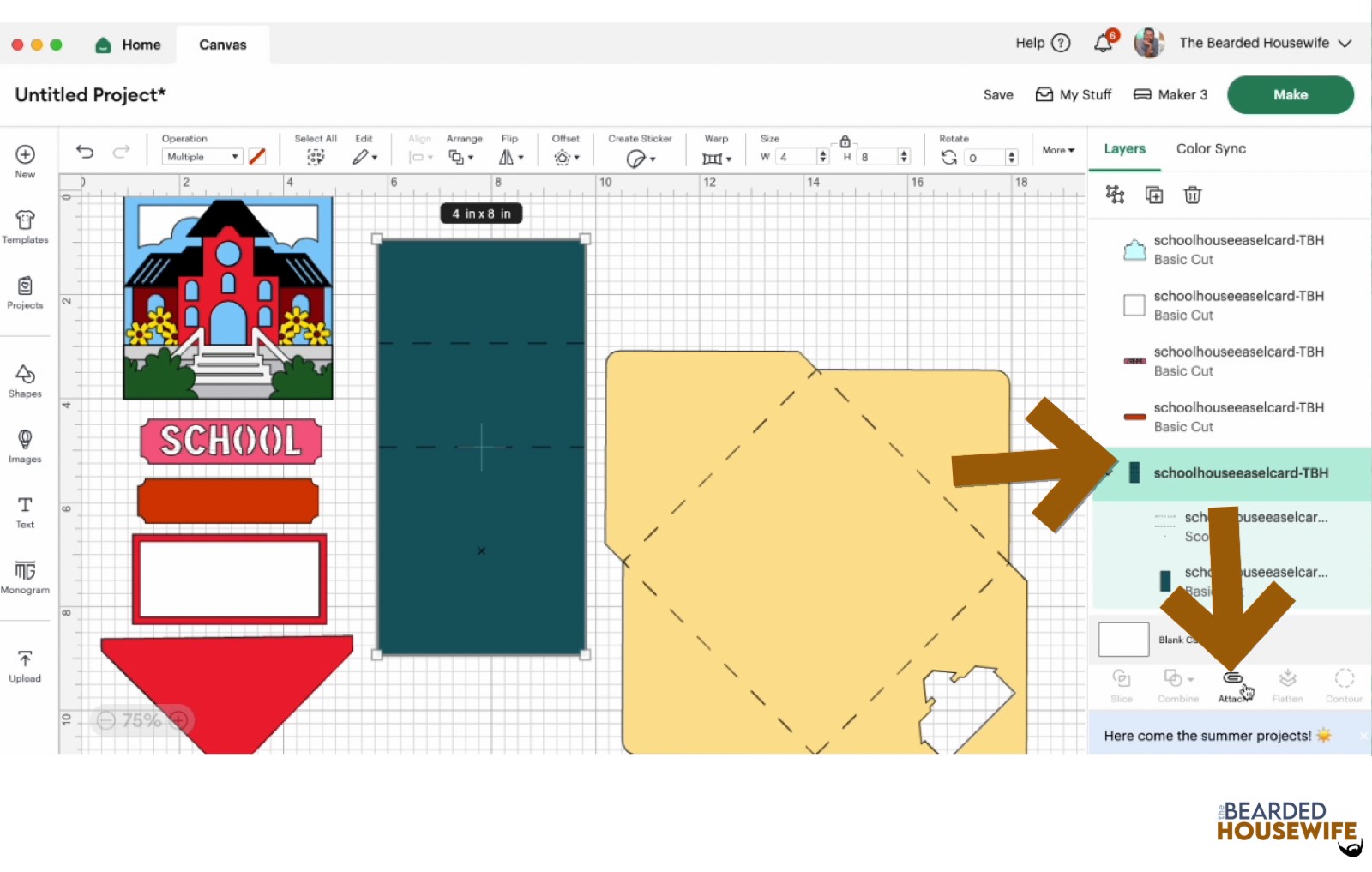The height and width of the screenshot is (872, 1372).
Task: Click the New project icon
Action: [x=25, y=160]
